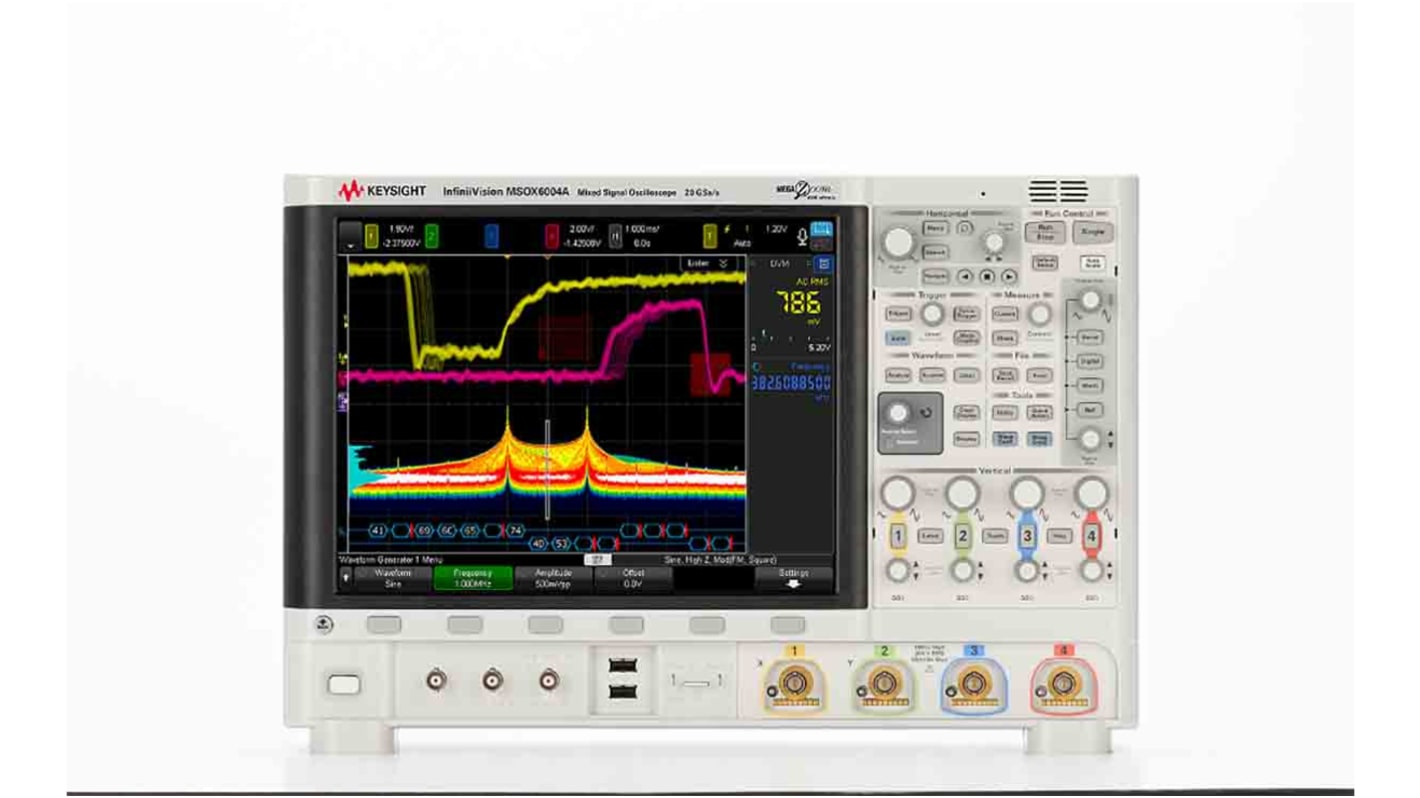
Task: Click the first small BNC output connector
Action: [436, 681]
